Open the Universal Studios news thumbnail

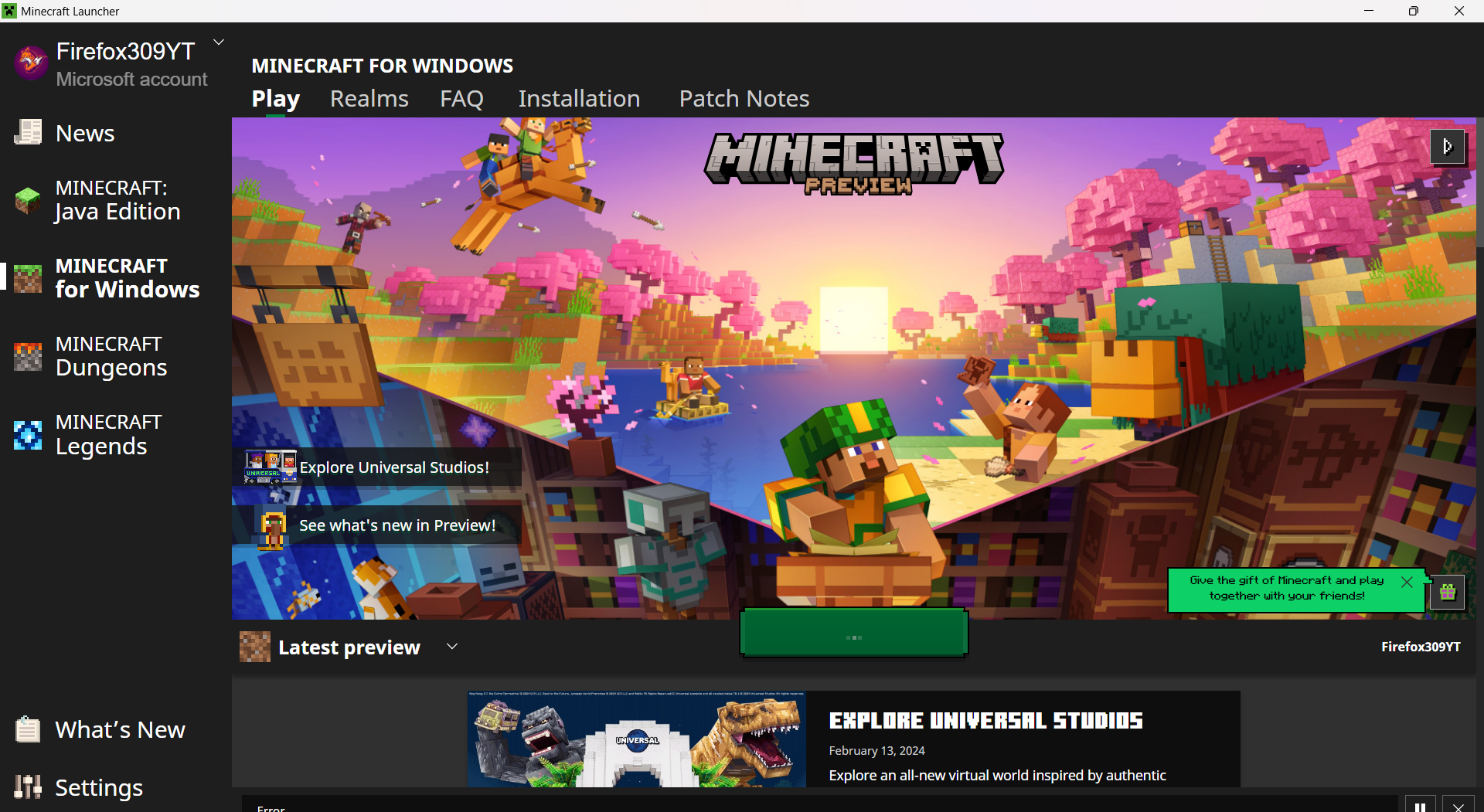637,739
